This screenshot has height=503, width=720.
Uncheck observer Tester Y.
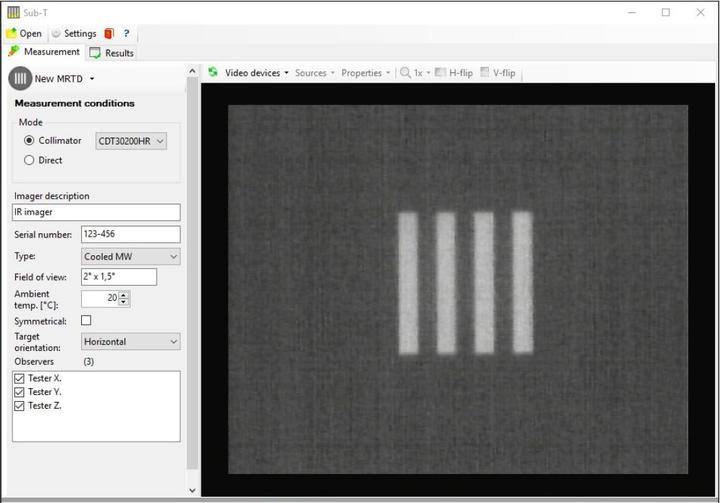click(20, 392)
